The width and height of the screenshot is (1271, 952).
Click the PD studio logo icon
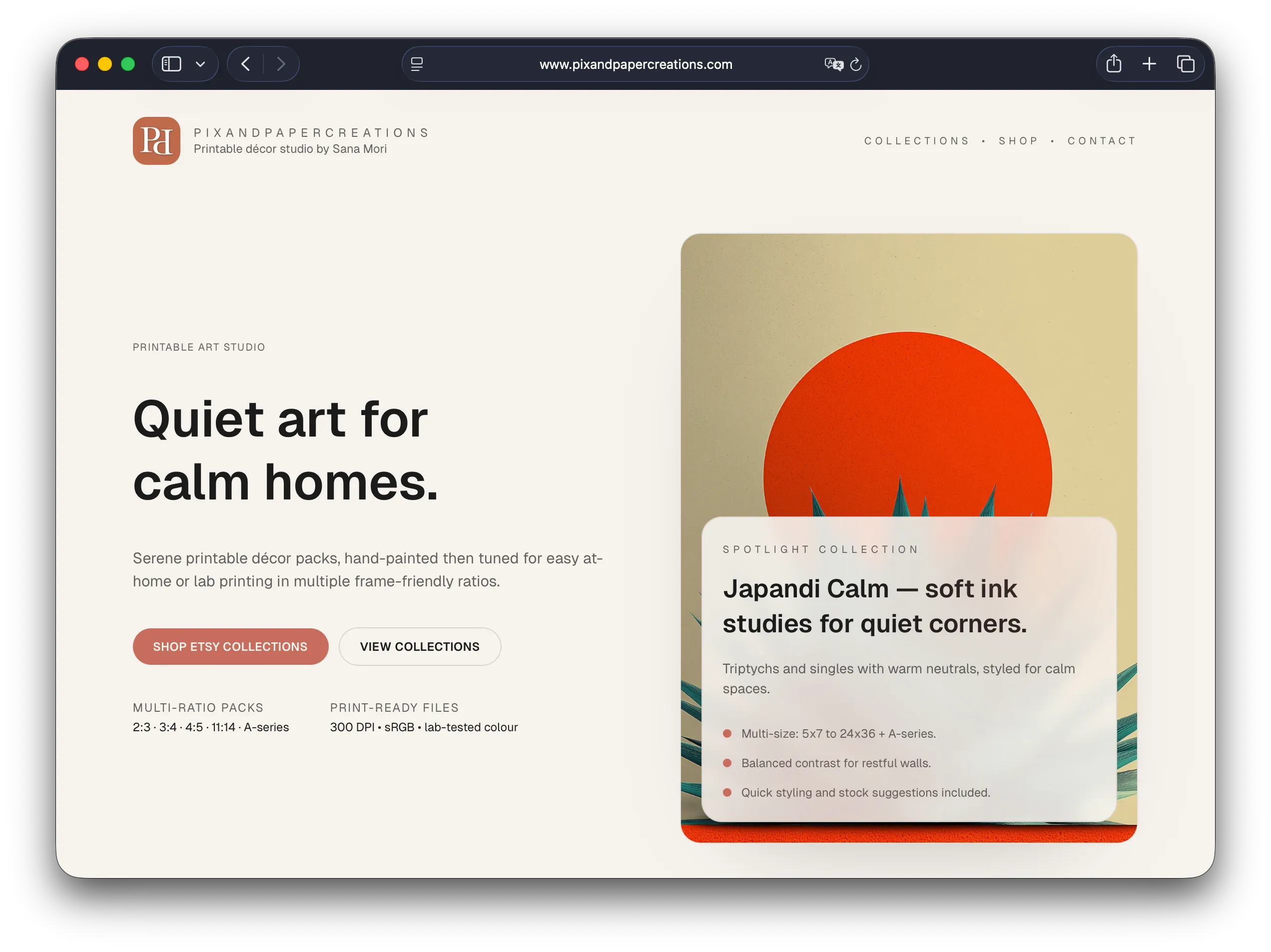pos(156,141)
